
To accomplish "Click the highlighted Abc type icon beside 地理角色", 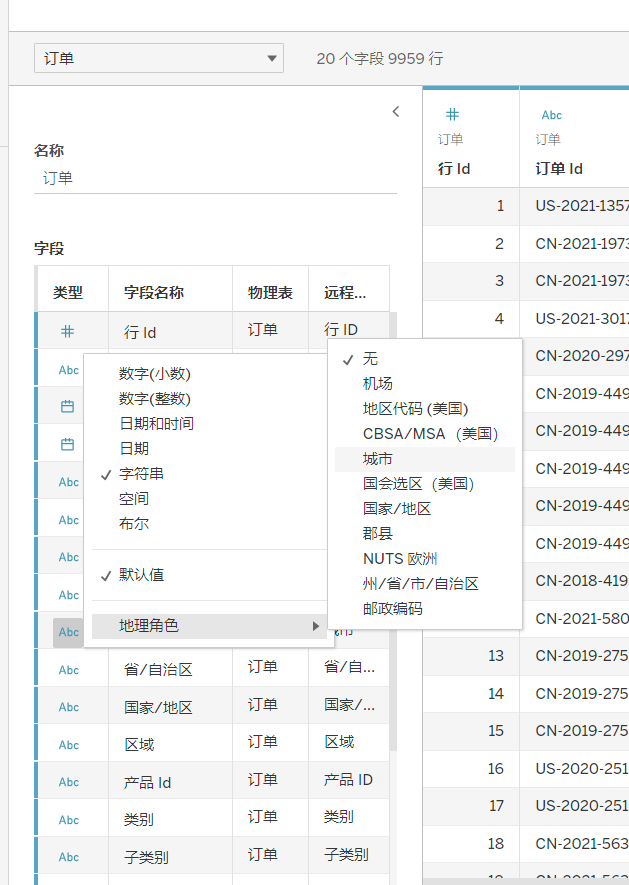I will [x=68, y=632].
